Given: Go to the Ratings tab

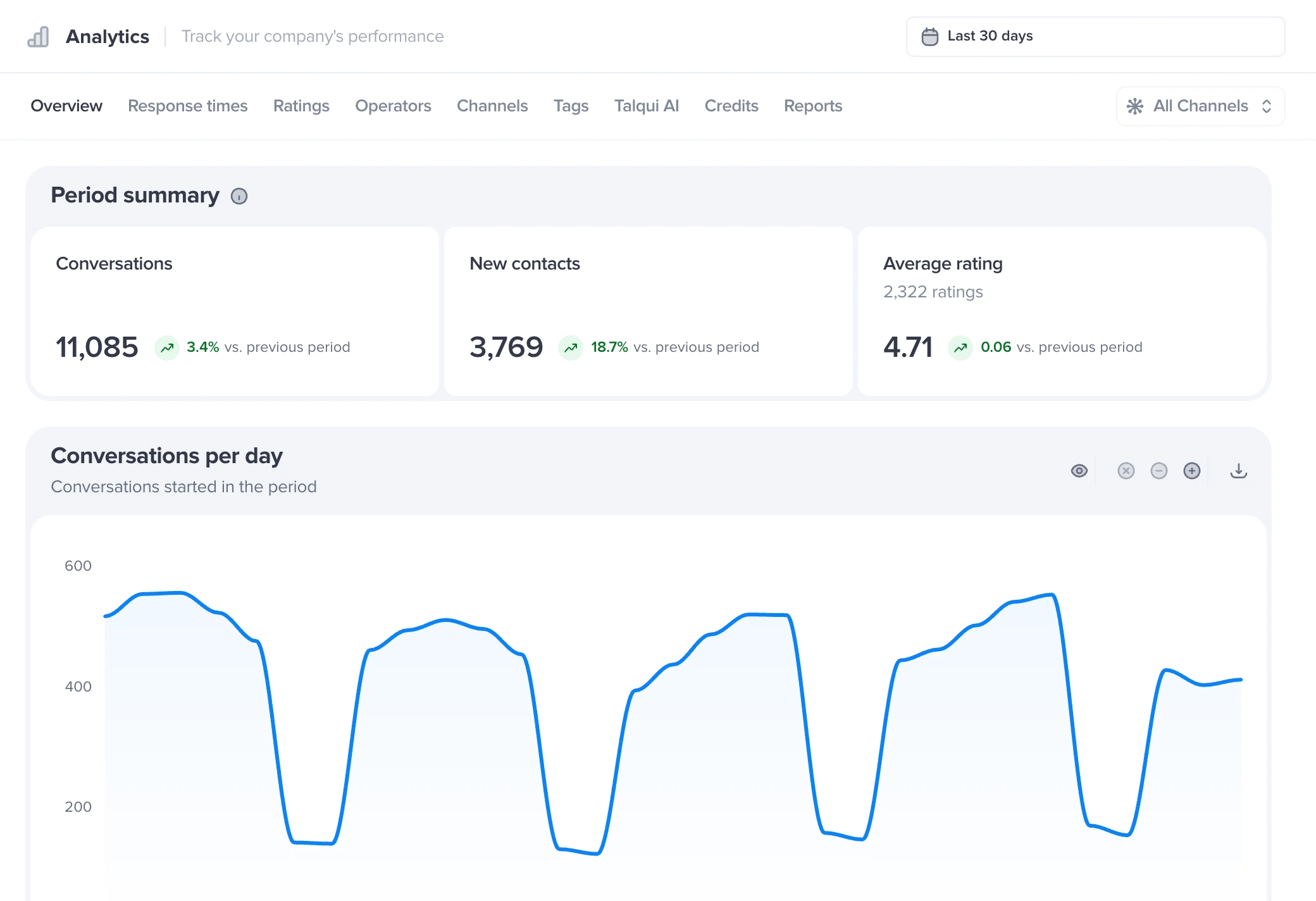Looking at the screenshot, I should [x=301, y=106].
